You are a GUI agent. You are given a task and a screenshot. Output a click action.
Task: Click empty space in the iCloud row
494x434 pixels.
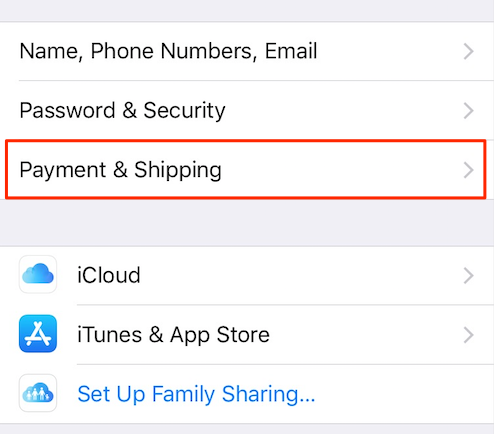(300, 275)
